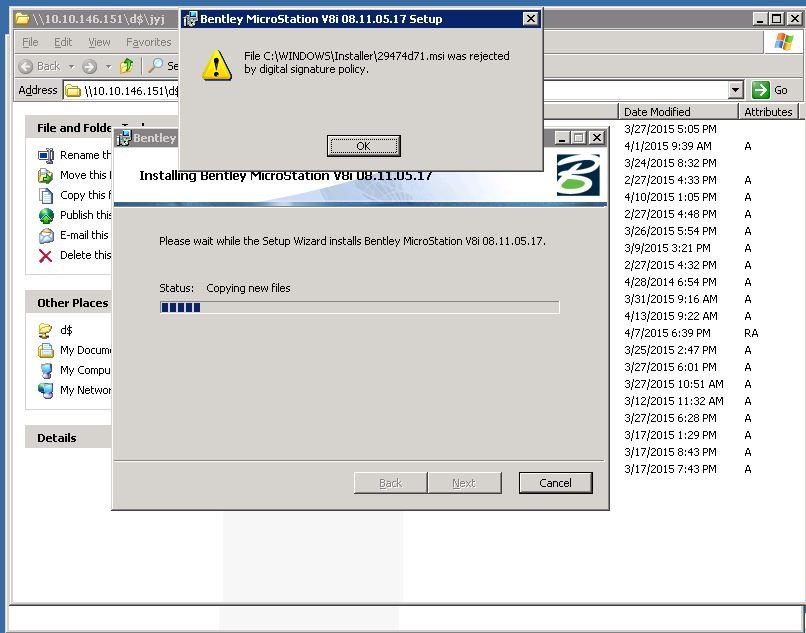Viewport: 806px width, 633px height.
Task: Open the File menu in Explorer
Action: pos(30,42)
